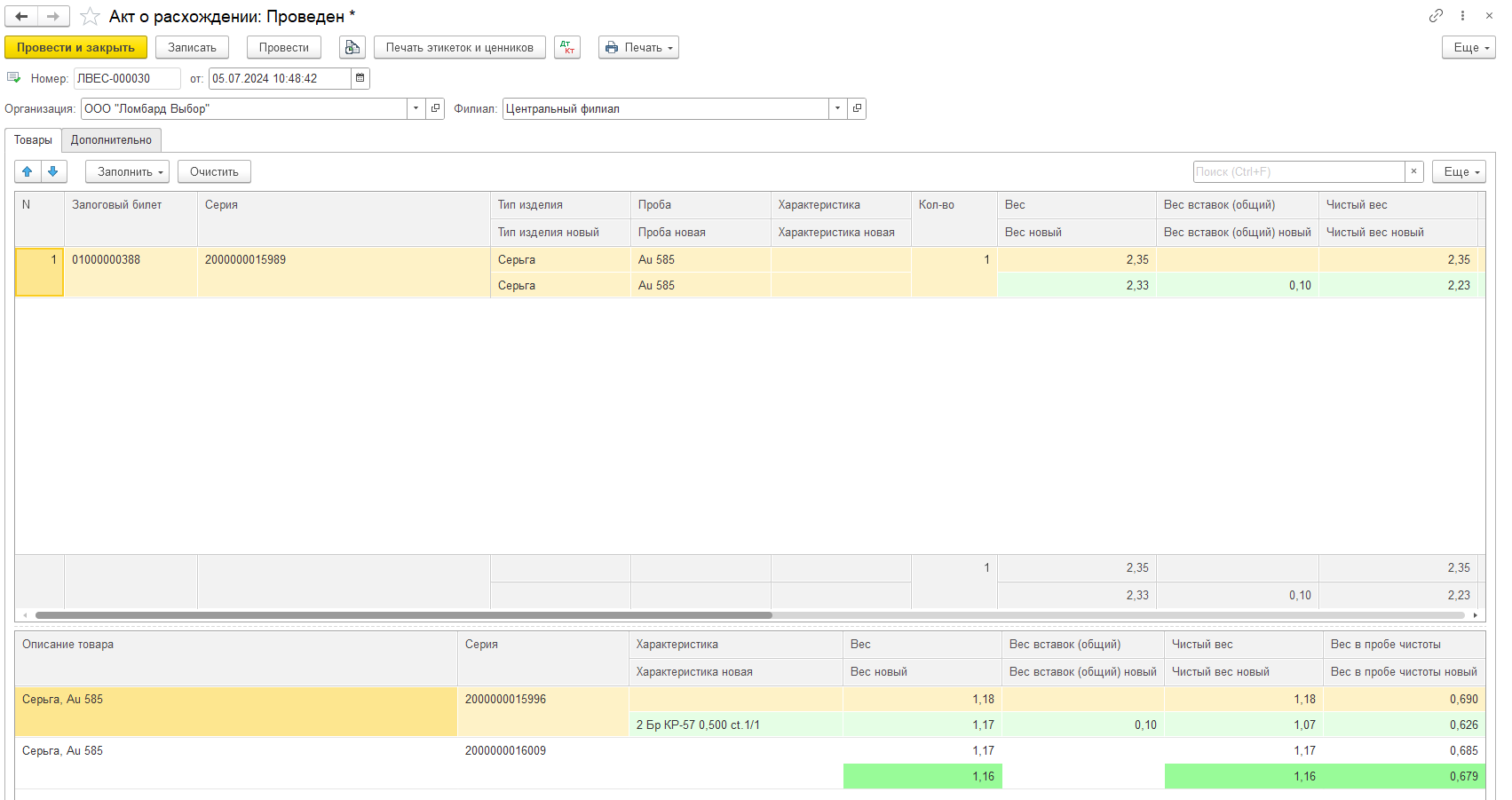Click the Проба column header
This screenshot has height=800, width=1512.
pyautogui.click(x=701, y=205)
